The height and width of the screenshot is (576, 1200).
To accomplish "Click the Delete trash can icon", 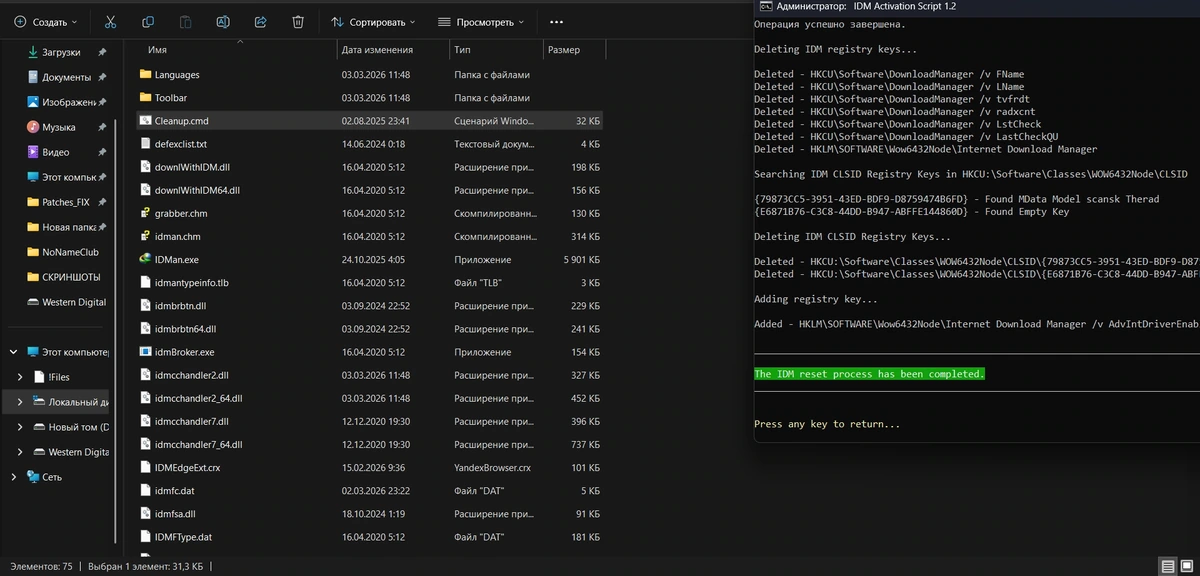I will click(298, 21).
